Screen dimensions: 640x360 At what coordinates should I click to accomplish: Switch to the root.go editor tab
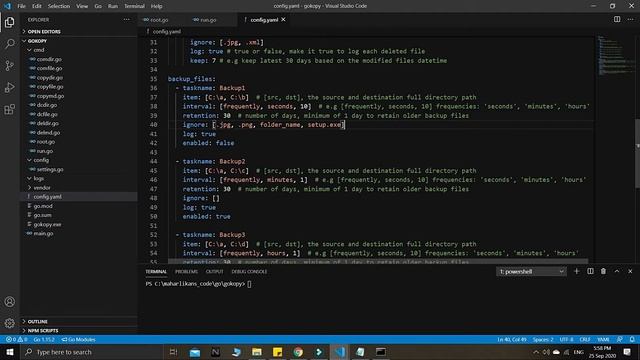click(159, 20)
